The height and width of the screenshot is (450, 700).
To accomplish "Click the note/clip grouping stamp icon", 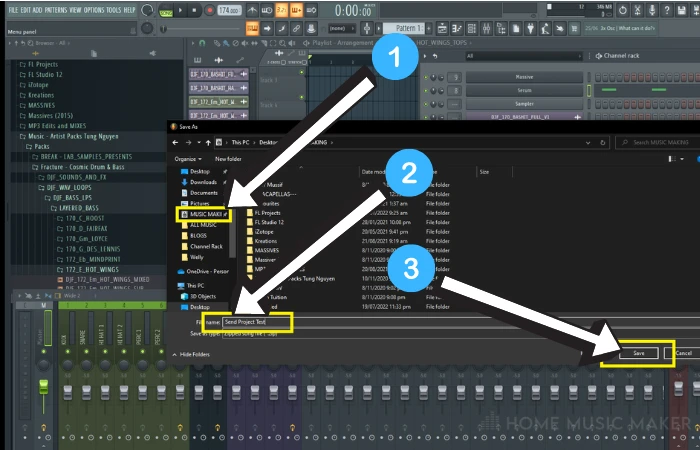I will pyautogui.click(x=311, y=29).
